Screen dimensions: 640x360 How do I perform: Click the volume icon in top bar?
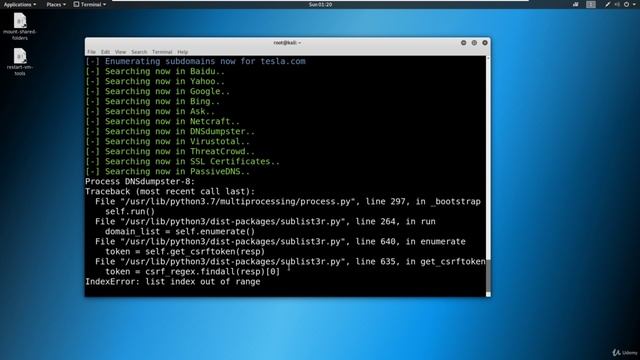tap(617, 4)
